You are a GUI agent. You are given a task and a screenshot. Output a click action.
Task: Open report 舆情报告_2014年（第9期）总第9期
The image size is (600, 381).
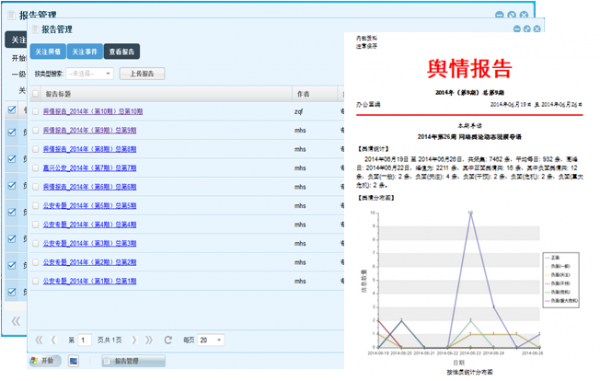pos(90,130)
